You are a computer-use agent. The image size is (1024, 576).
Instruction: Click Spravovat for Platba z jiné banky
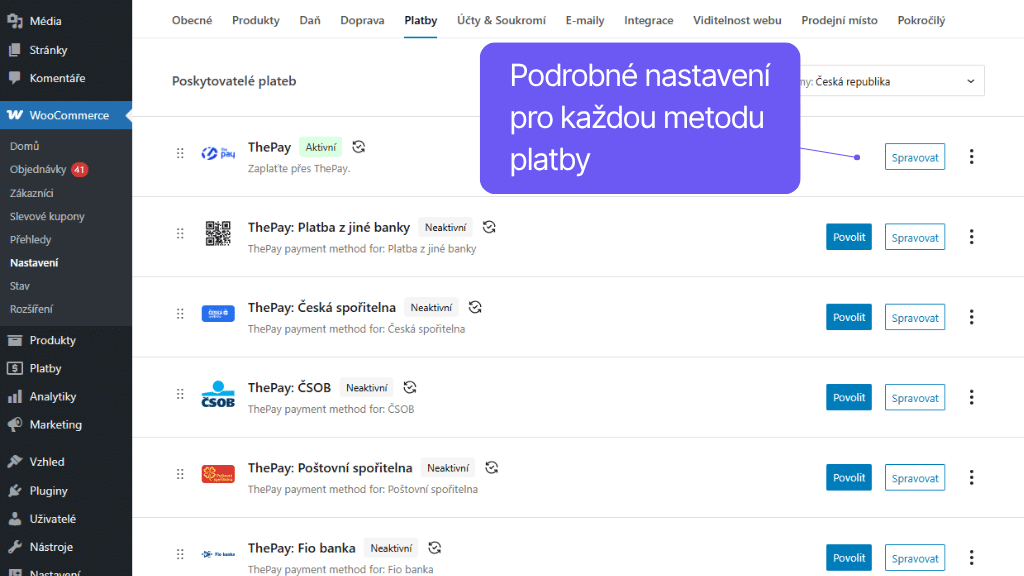pyautogui.click(x=915, y=237)
